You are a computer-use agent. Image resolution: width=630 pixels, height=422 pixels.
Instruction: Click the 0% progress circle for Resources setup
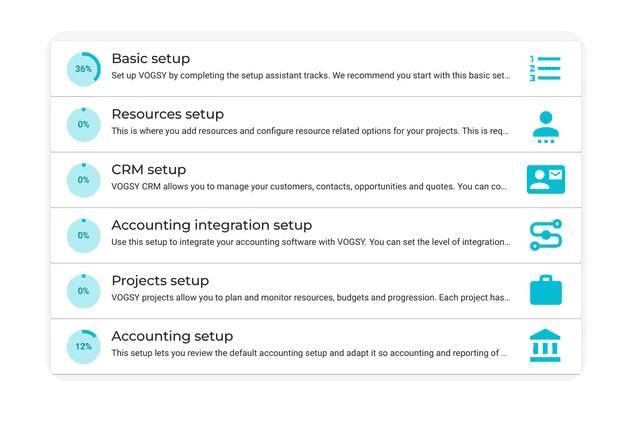(x=84, y=125)
